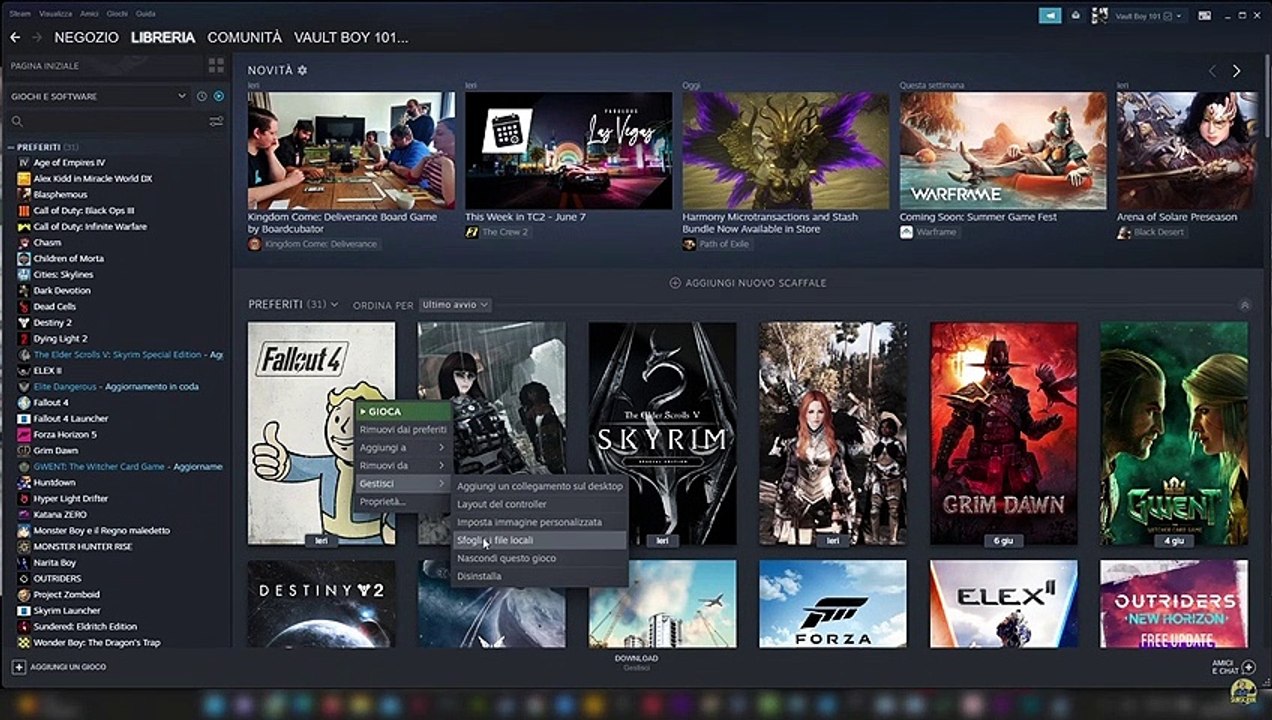Click Pagina Iniziale button

point(103,66)
